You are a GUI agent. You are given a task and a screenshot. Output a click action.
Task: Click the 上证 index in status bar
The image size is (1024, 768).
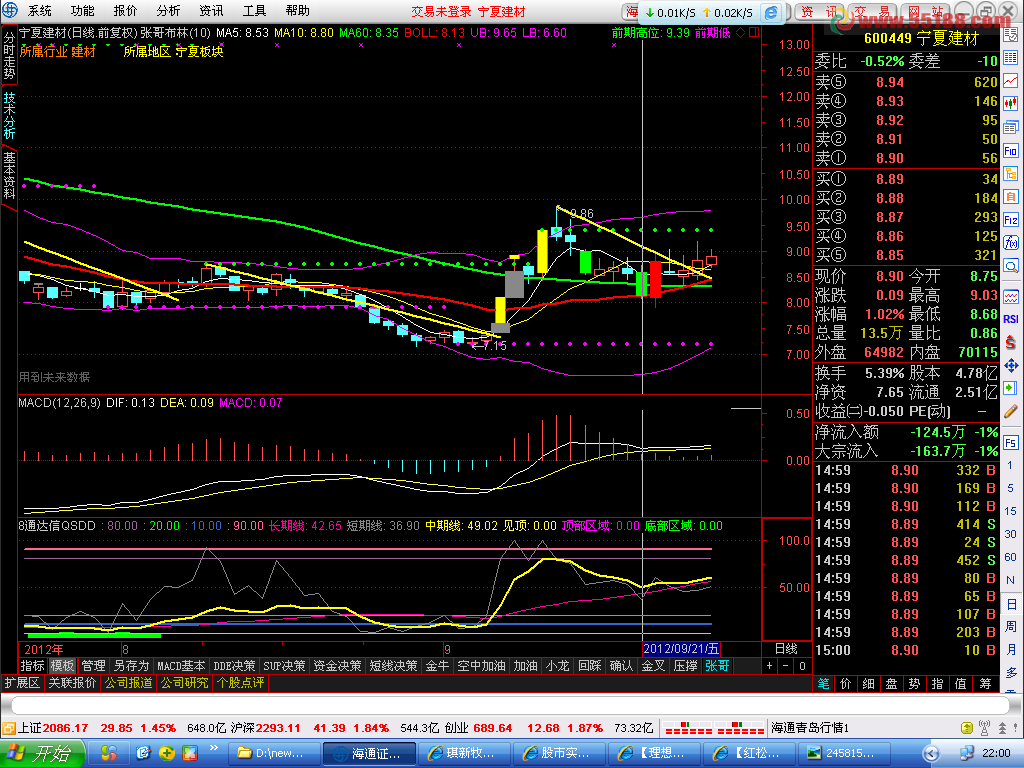click(x=52, y=728)
